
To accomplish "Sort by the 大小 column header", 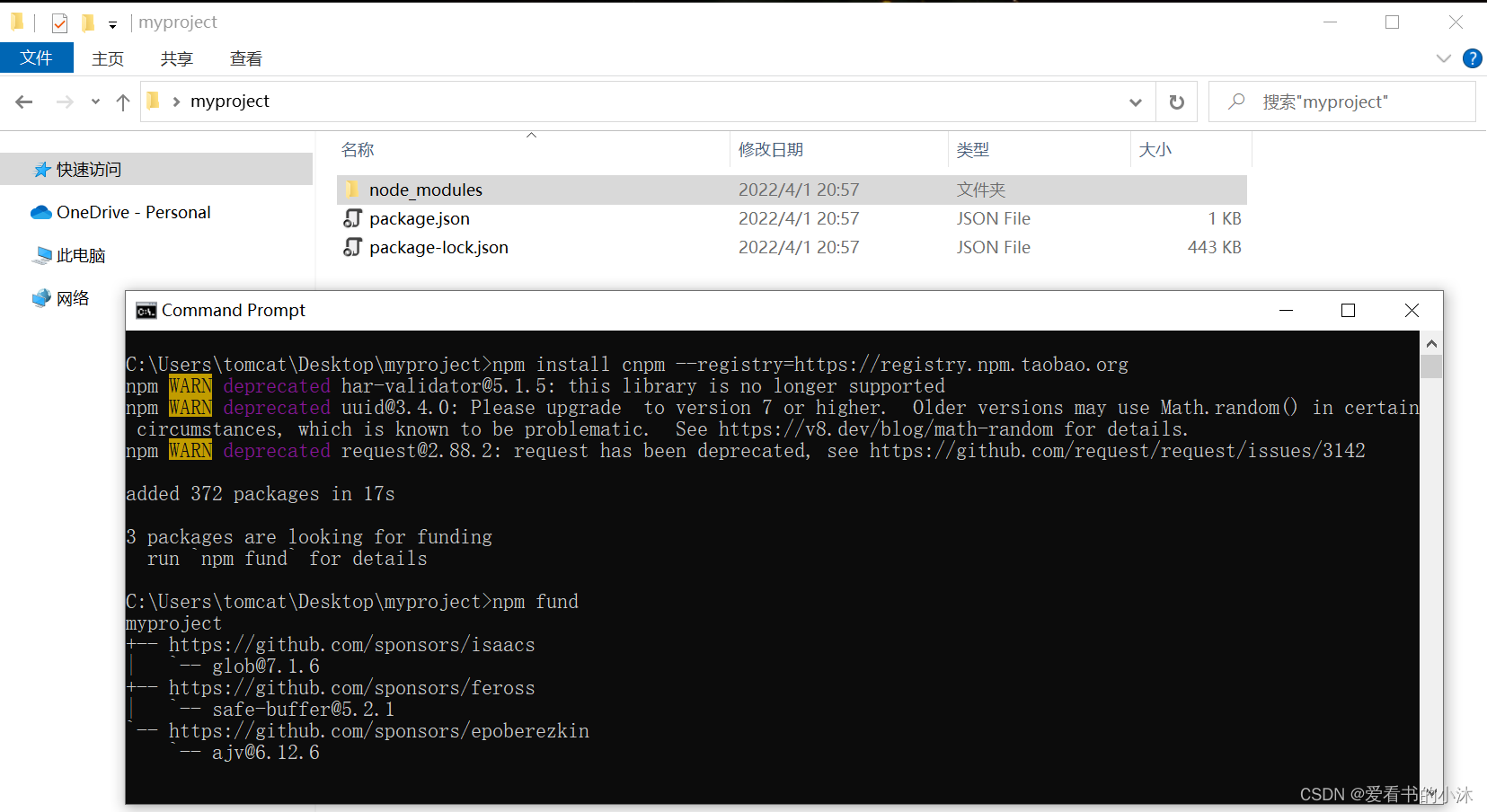I will pos(1155,150).
